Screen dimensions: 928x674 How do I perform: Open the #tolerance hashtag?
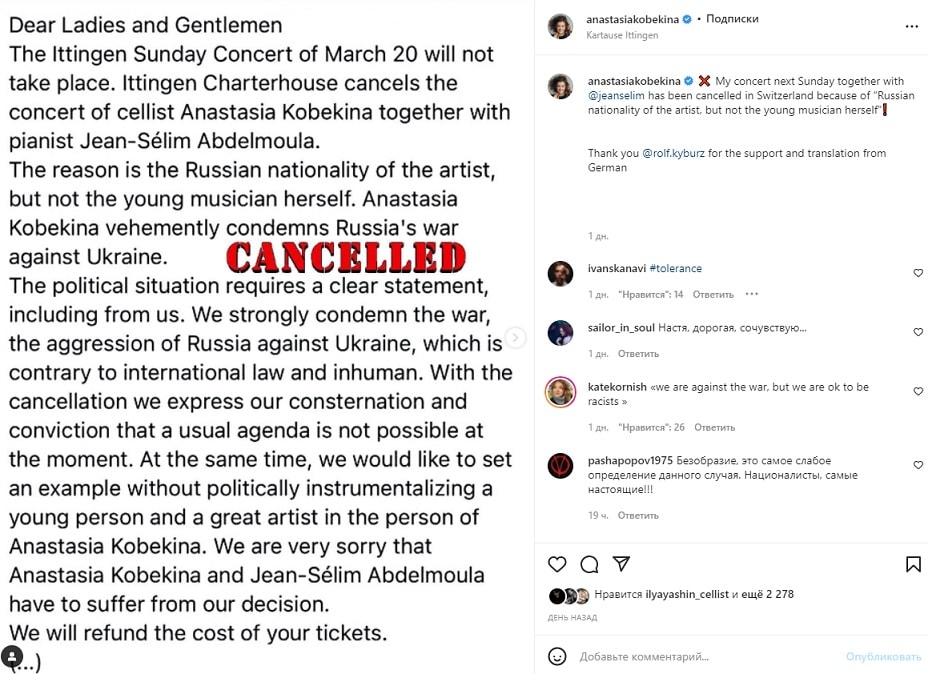675,268
